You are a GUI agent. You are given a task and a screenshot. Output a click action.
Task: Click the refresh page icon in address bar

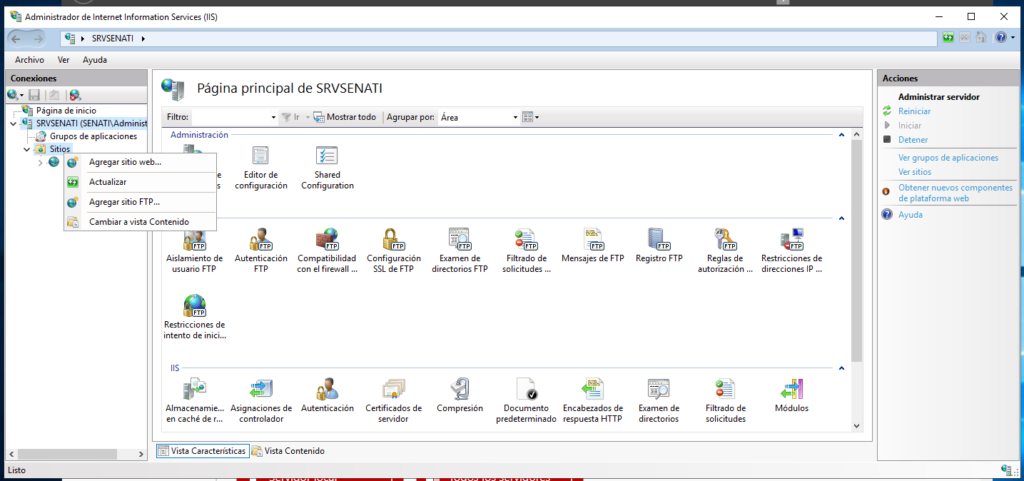(x=948, y=38)
